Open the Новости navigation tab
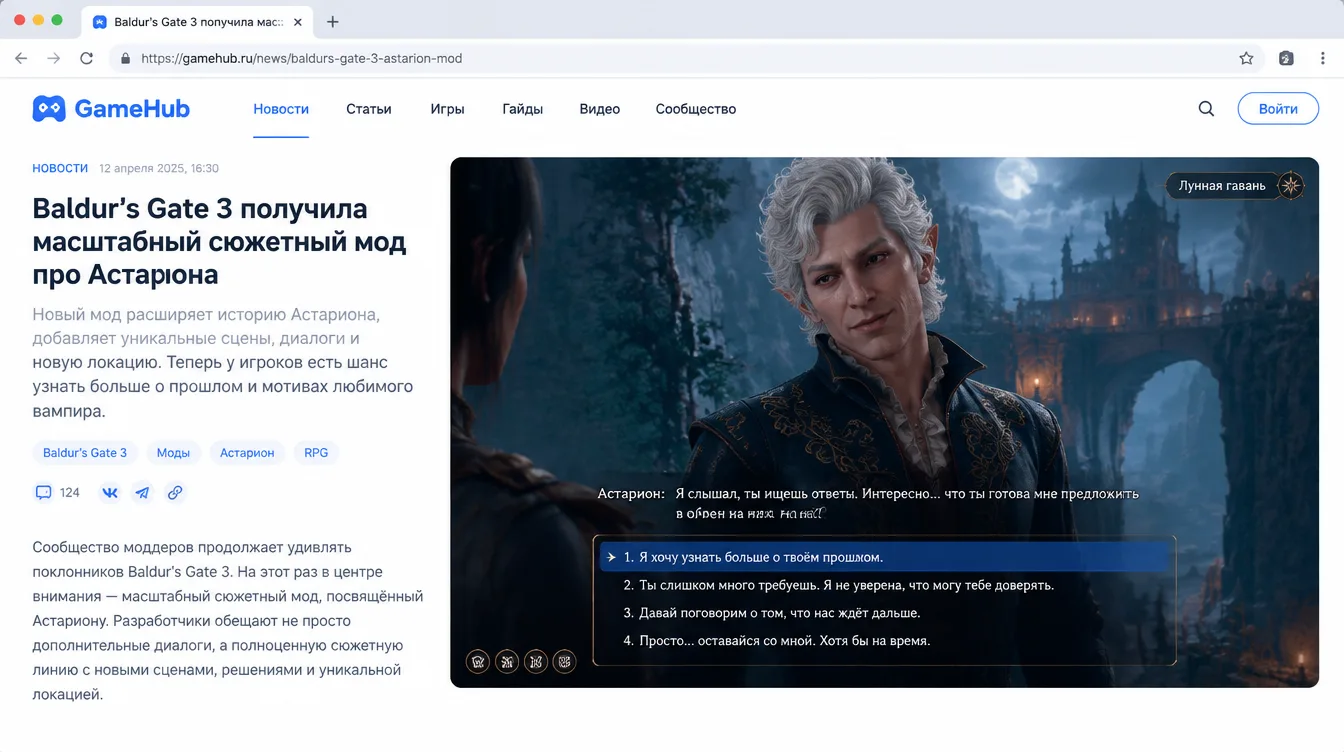1344x752 pixels. pos(281,109)
